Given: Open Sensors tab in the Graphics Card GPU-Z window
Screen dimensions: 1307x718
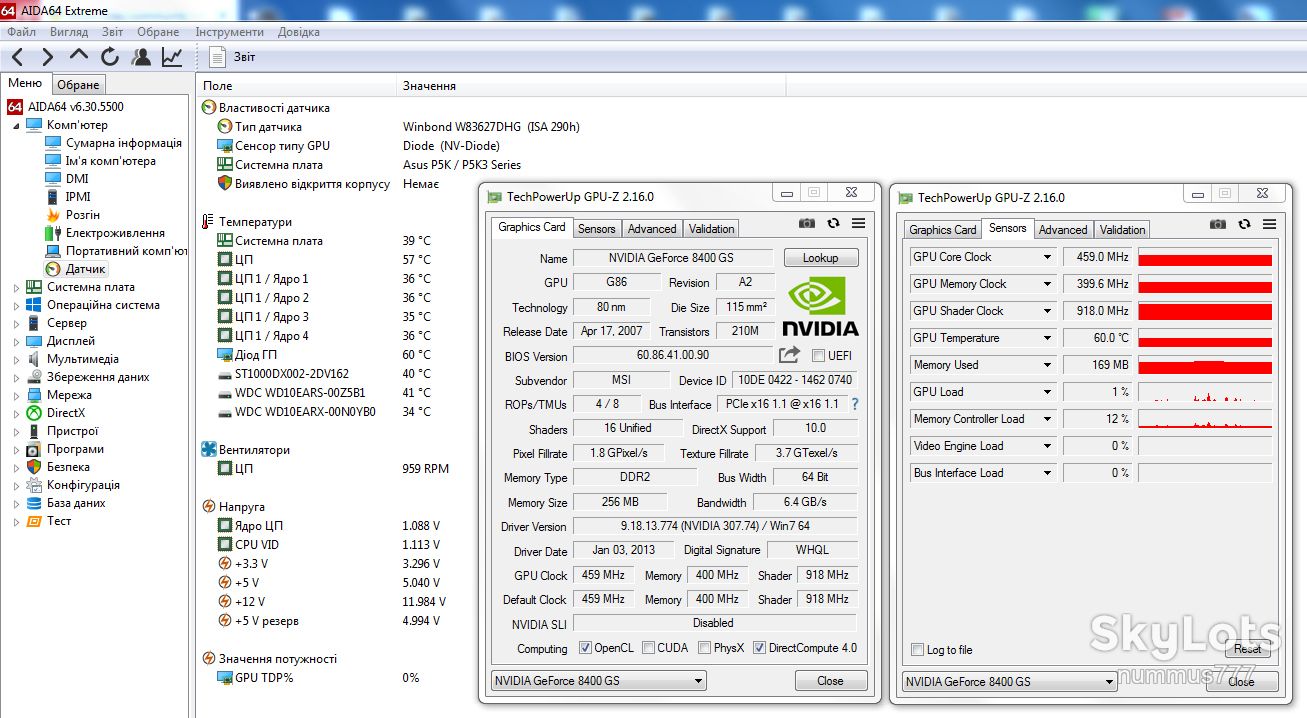Looking at the screenshot, I should (596, 229).
